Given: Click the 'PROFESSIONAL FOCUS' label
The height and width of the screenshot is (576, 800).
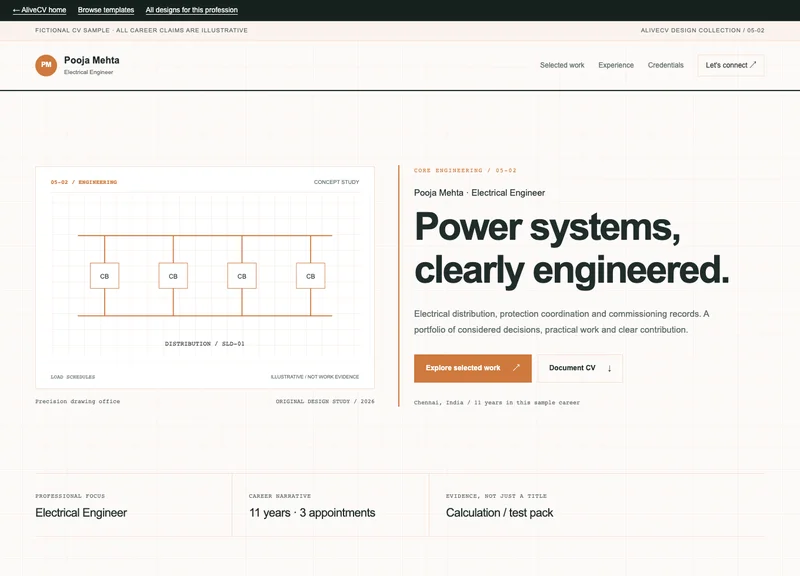Looking at the screenshot, I should coord(70,496).
